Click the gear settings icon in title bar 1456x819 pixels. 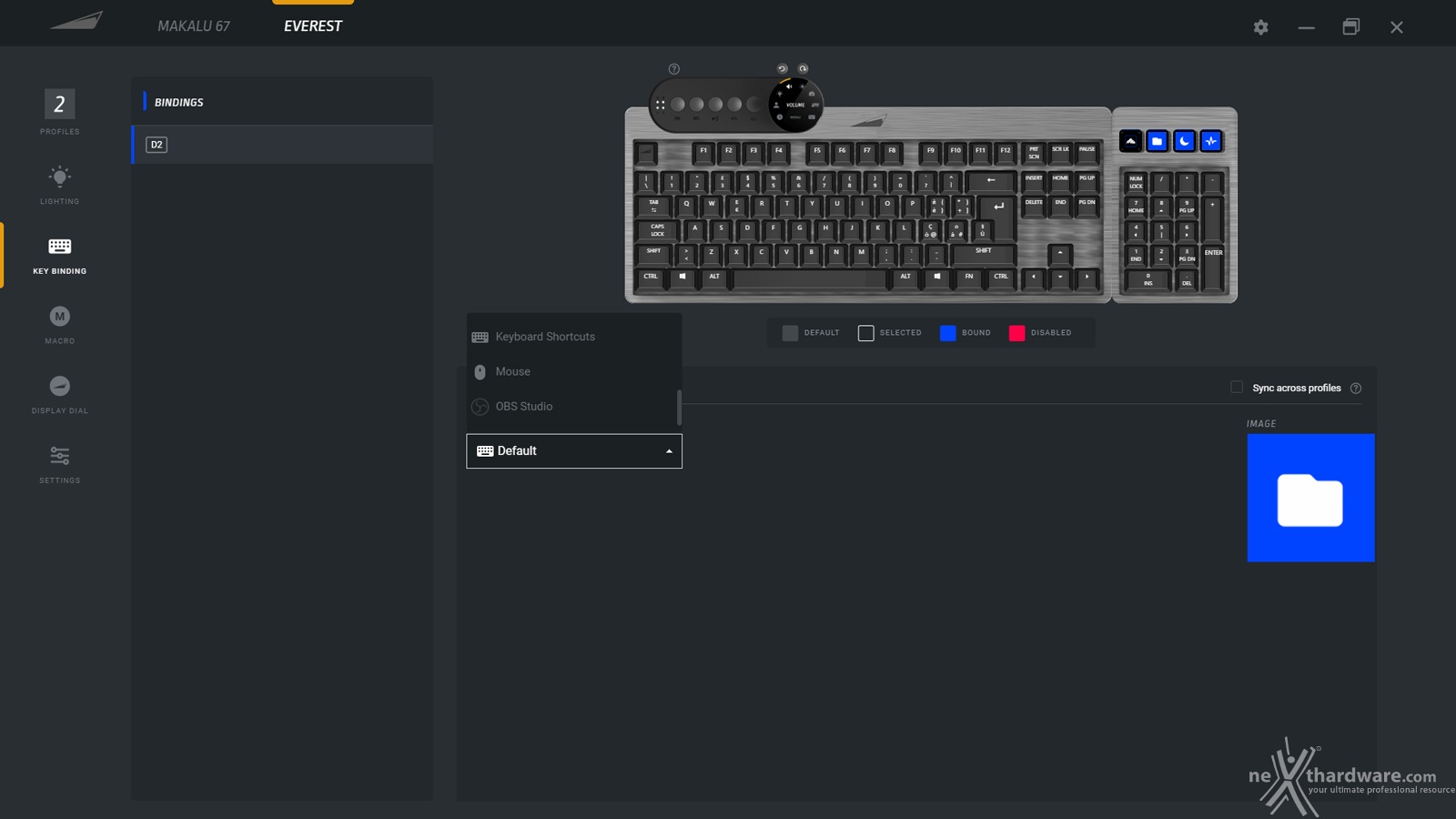(1260, 27)
